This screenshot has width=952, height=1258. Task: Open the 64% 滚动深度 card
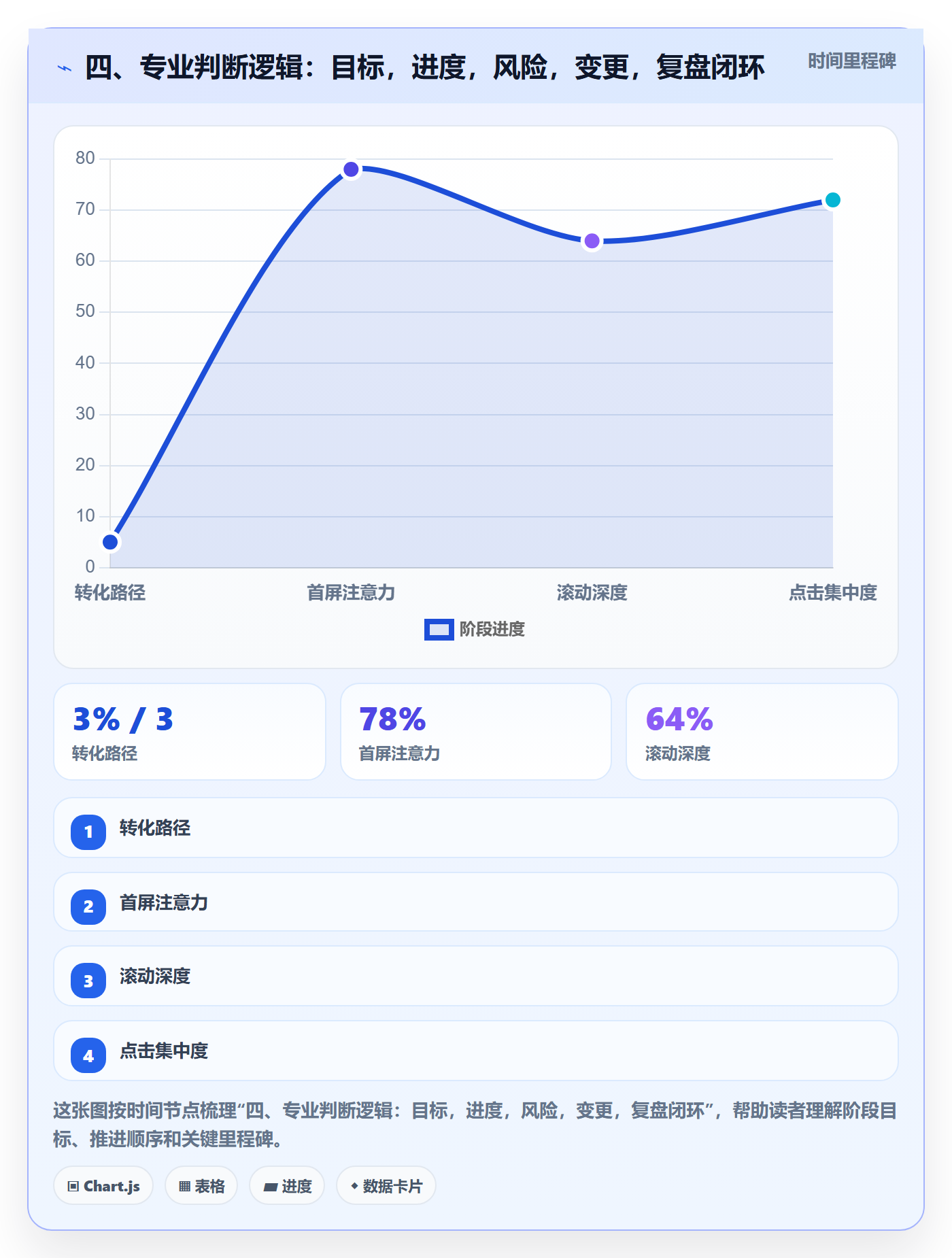click(762, 732)
